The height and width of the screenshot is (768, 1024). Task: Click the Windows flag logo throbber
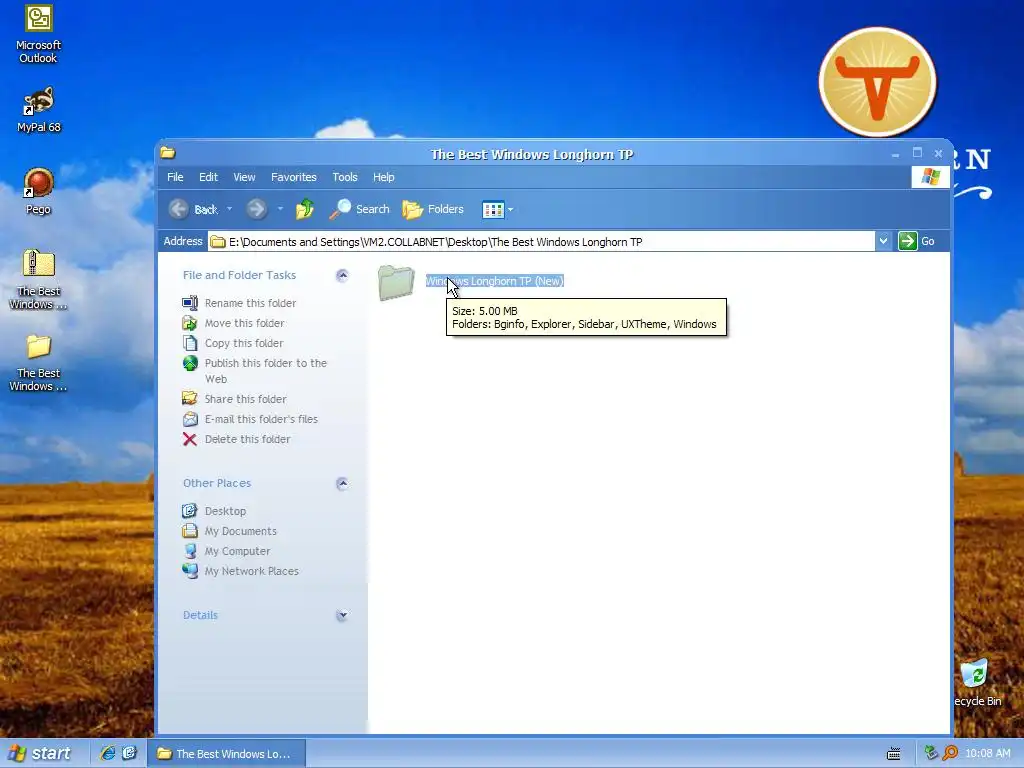(x=931, y=177)
